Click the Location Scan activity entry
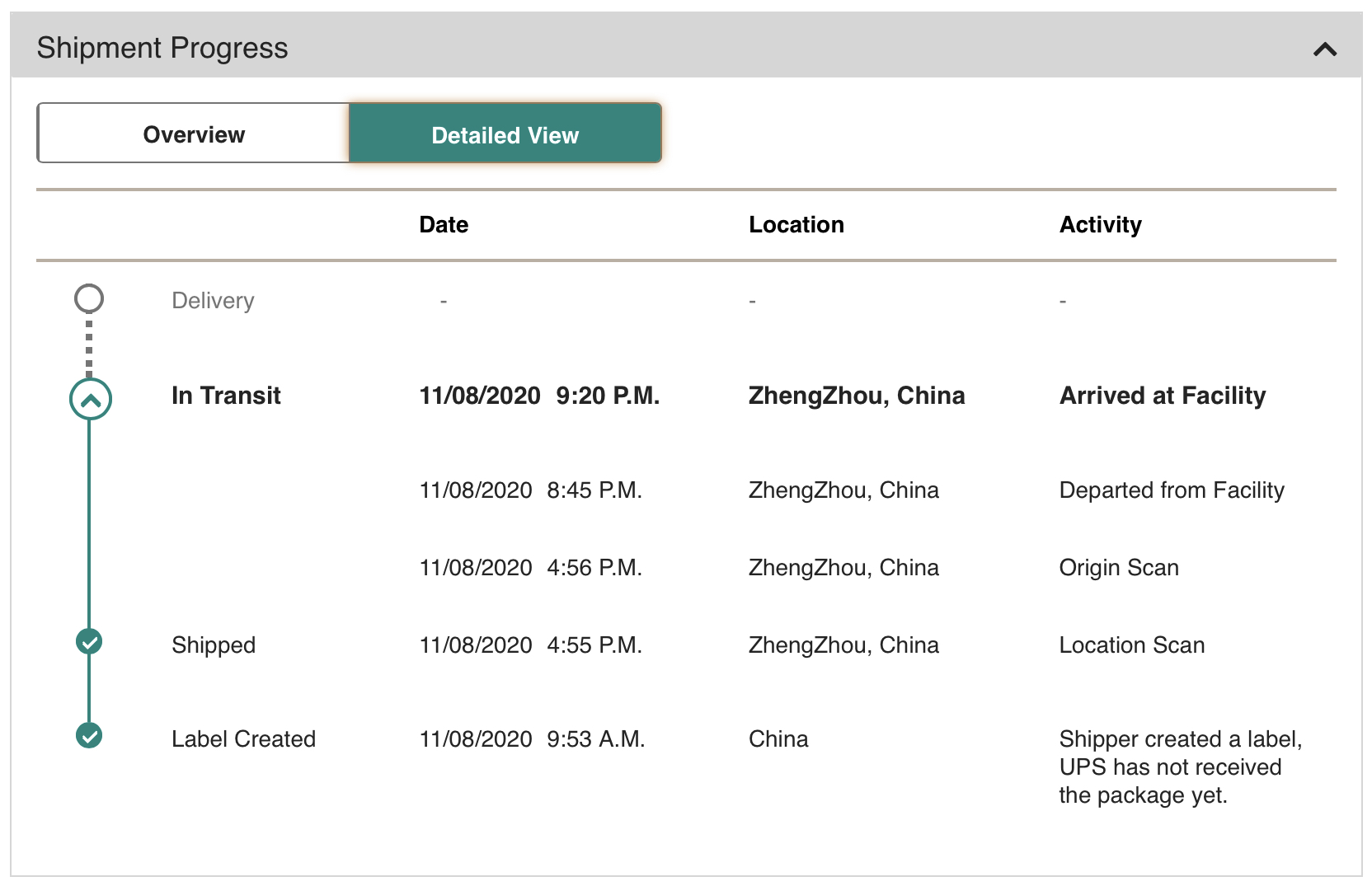 coord(1131,645)
